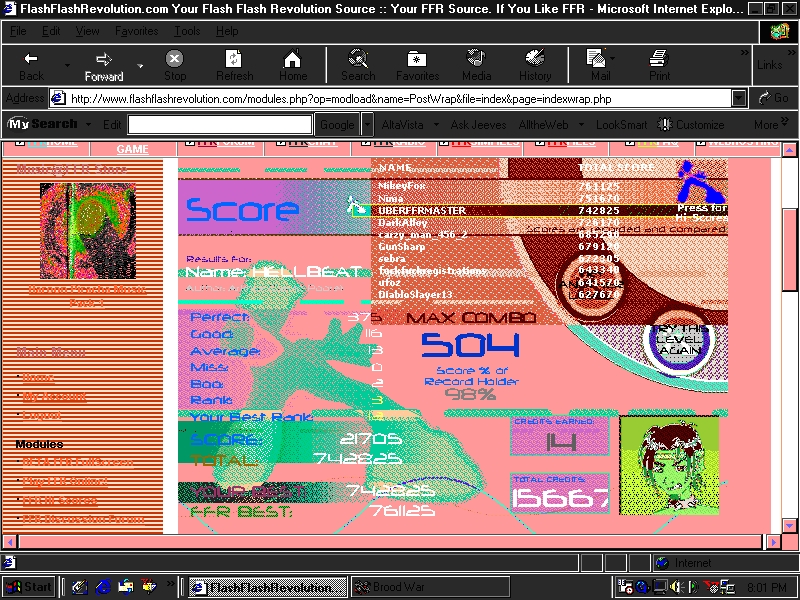Screen dimensions: 800x600
Task: Go to the Home page
Action: 292,65
